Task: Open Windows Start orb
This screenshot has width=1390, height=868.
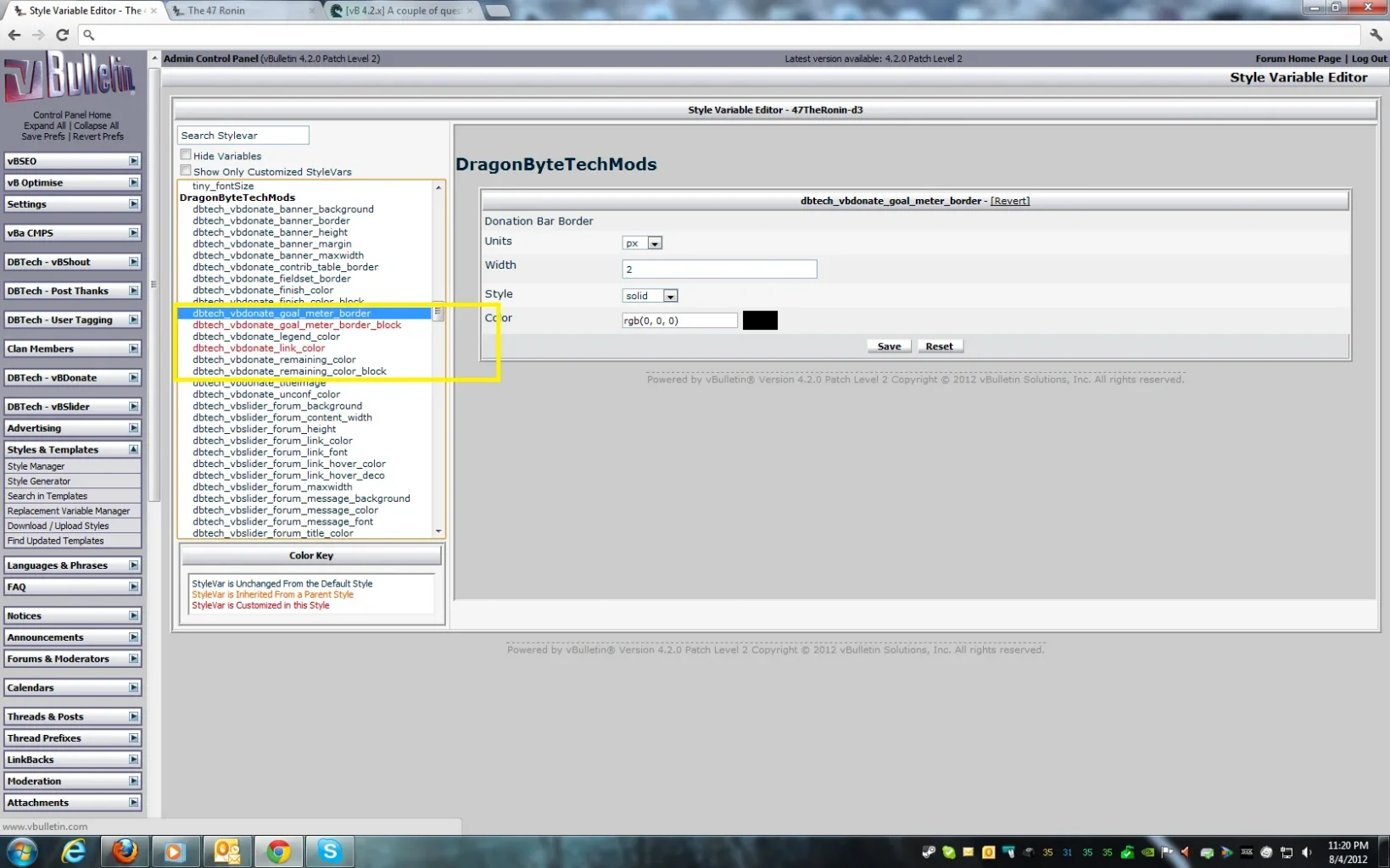Action: pyautogui.click(x=22, y=851)
